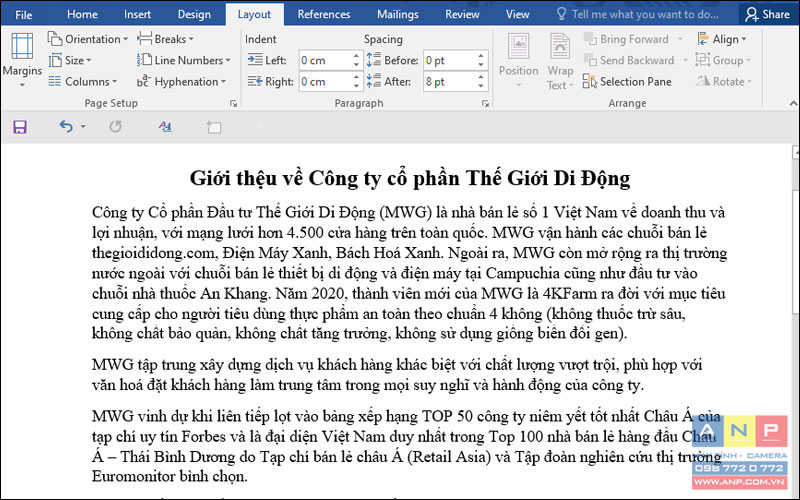The width and height of the screenshot is (800, 500).
Task: Click the Indent Right icon
Action: tap(255, 81)
